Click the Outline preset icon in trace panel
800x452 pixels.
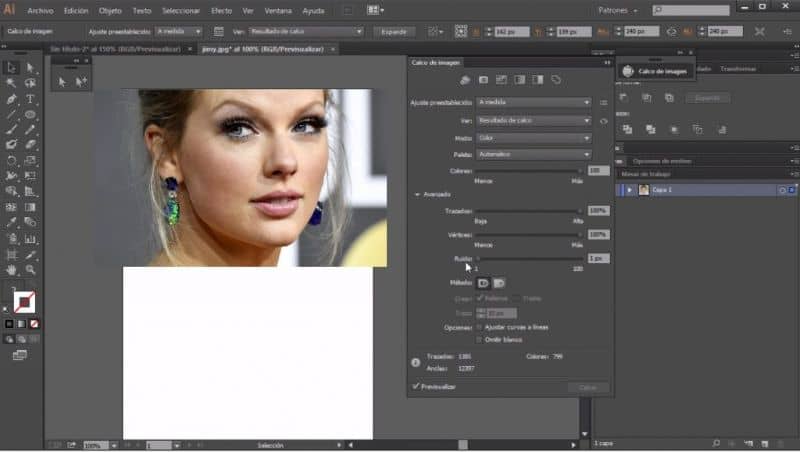pyautogui.click(x=556, y=79)
